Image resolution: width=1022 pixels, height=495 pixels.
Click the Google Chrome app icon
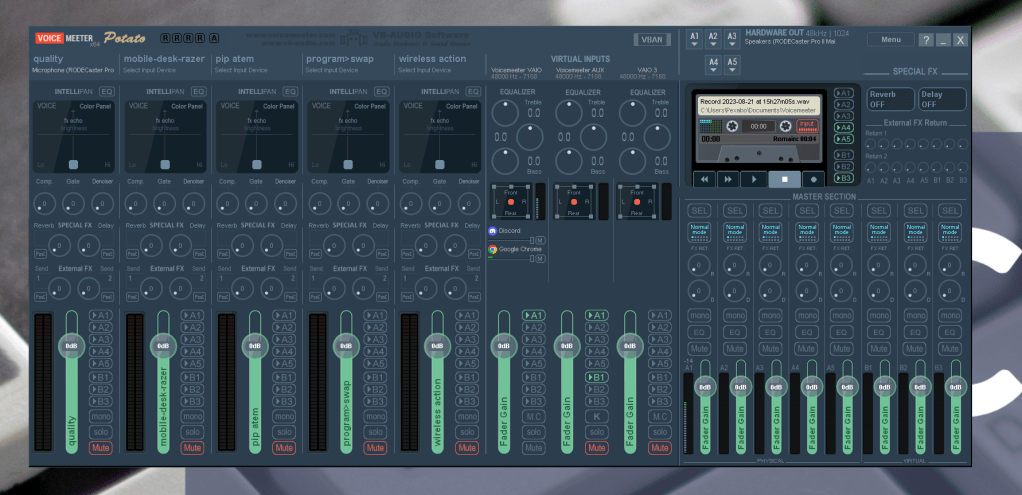coord(493,249)
